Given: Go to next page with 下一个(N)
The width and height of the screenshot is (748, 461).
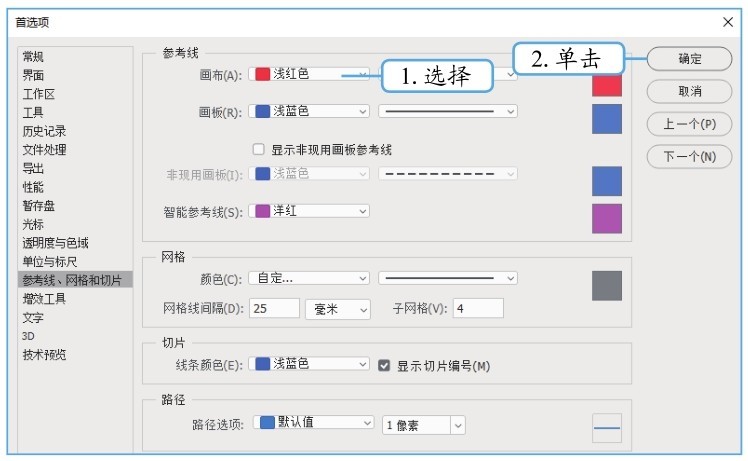Looking at the screenshot, I should click(689, 157).
